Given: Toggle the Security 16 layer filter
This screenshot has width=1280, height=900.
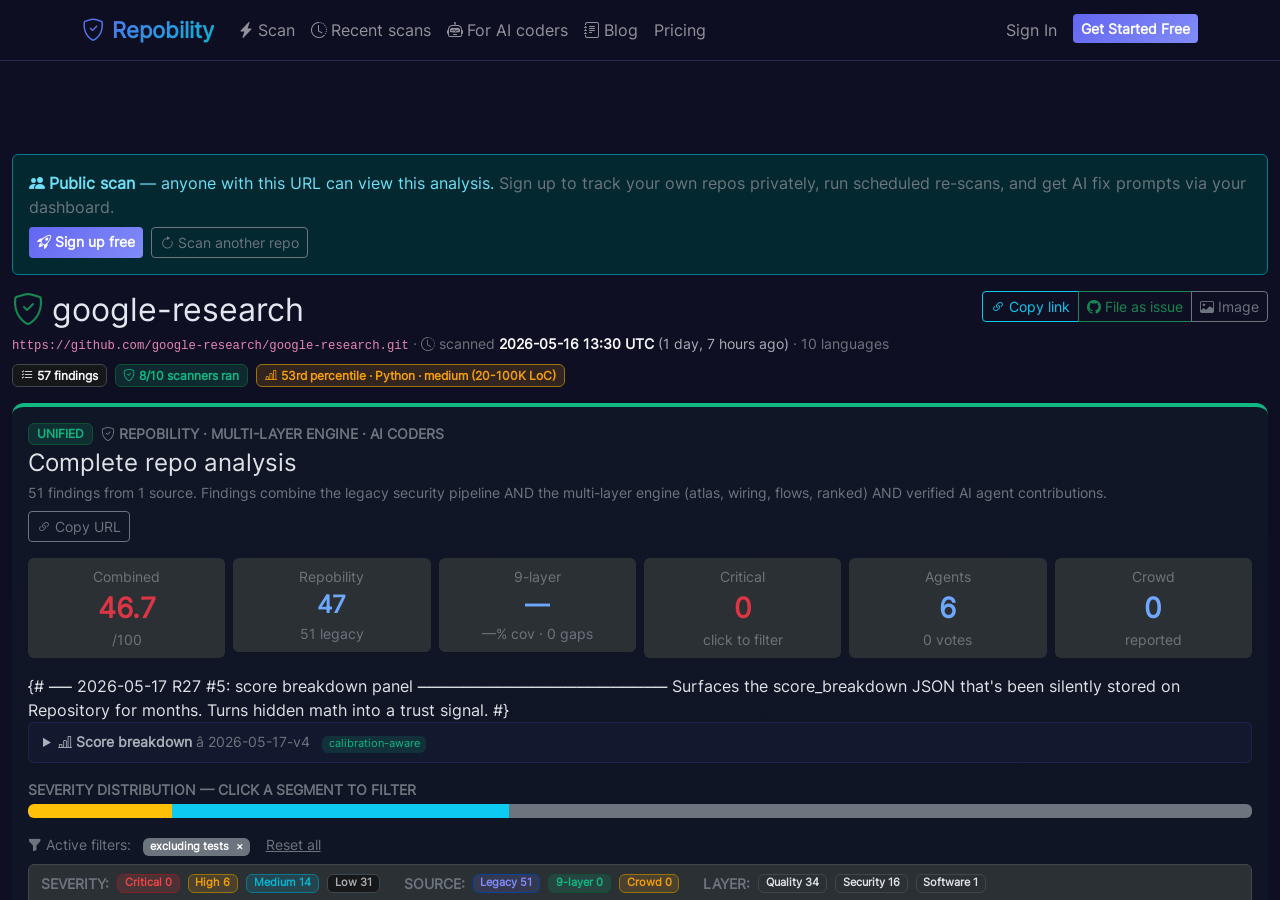Looking at the screenshot, I should (871, 883).
